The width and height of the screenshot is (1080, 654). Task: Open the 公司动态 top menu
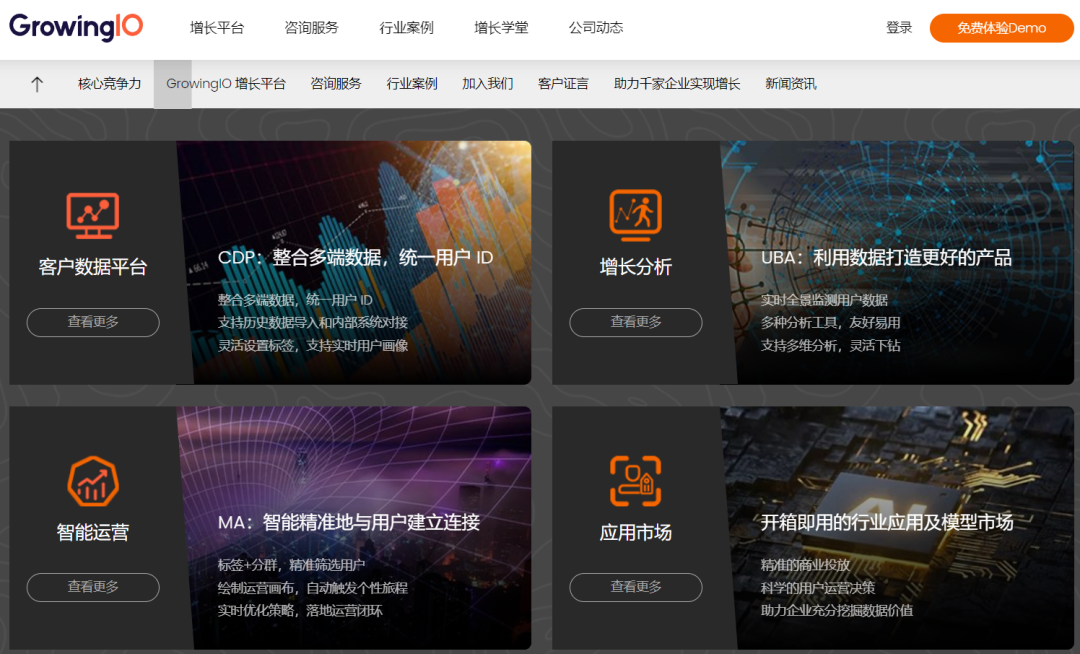[596, 28]
